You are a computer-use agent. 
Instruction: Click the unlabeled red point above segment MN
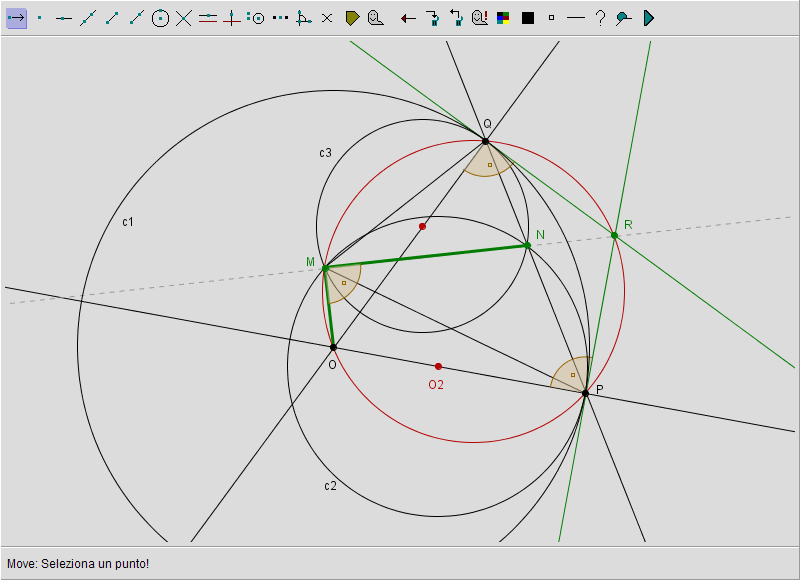(x=422, y=226)
